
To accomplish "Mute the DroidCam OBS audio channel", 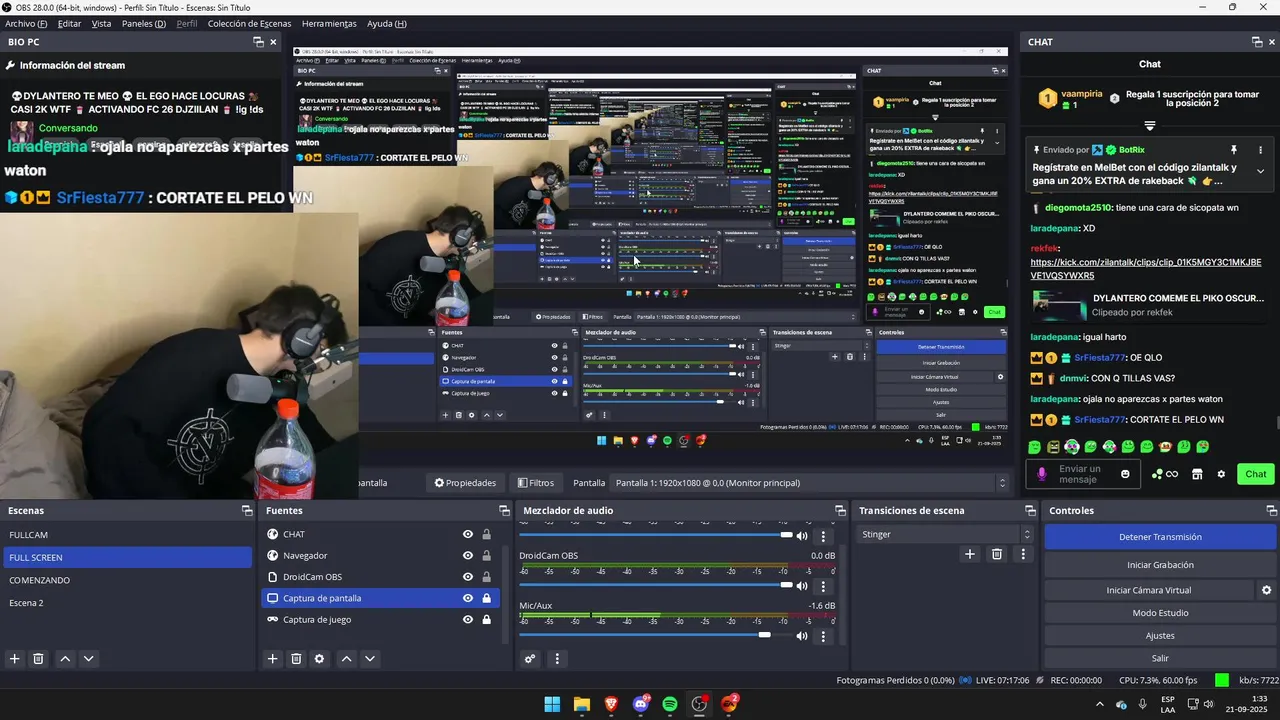I will pyautogui.click(x=802, y=586).
